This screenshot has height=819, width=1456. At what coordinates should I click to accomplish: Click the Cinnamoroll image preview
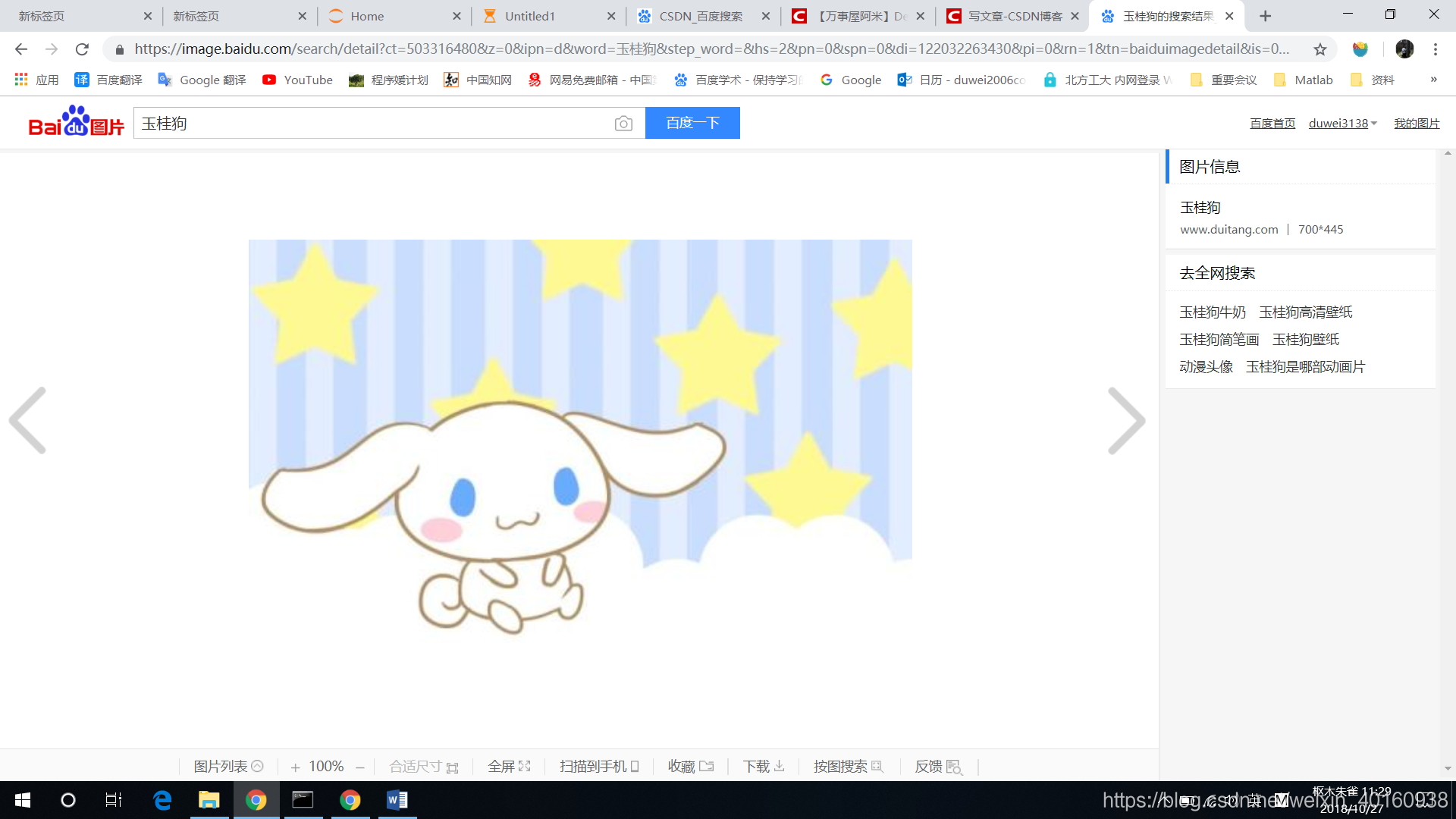pyautogui.click(x=580, y=438)
